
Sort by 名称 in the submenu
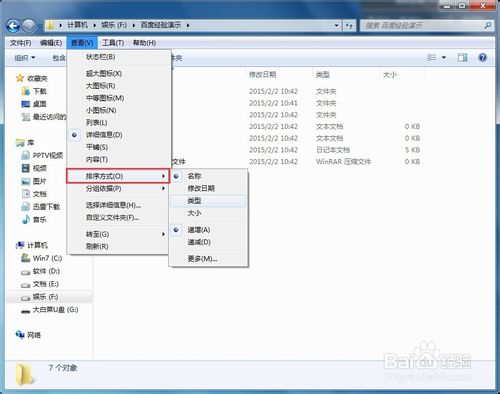[209, 176]
